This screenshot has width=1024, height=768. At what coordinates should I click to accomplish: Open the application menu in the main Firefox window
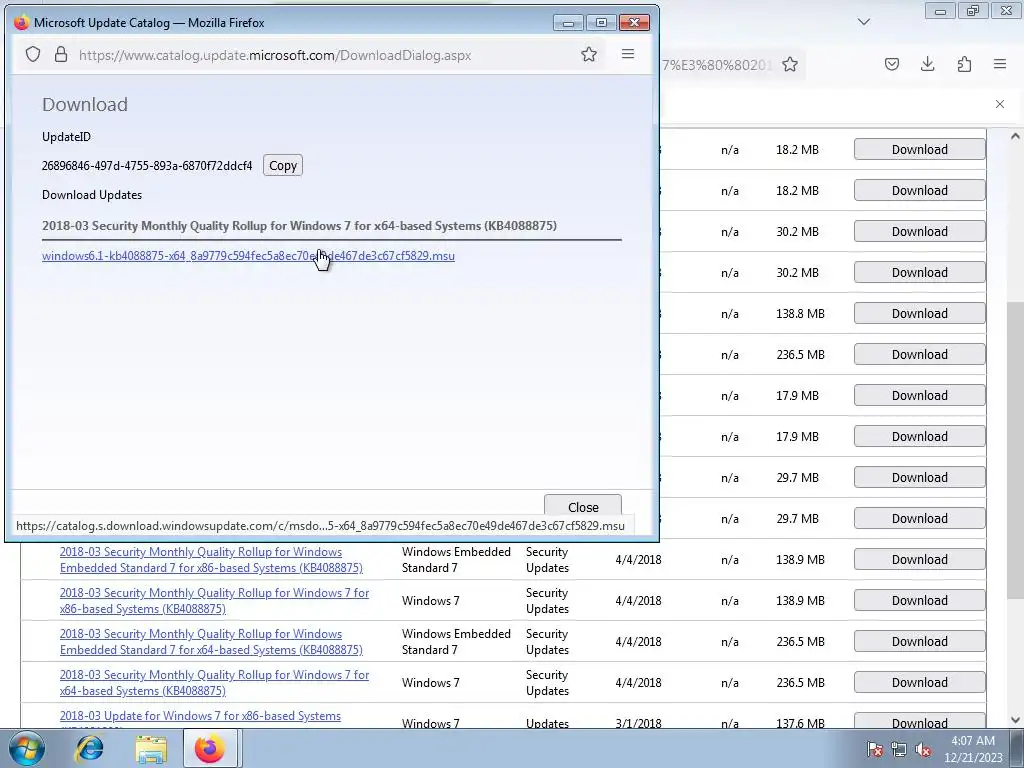(999, 64)
